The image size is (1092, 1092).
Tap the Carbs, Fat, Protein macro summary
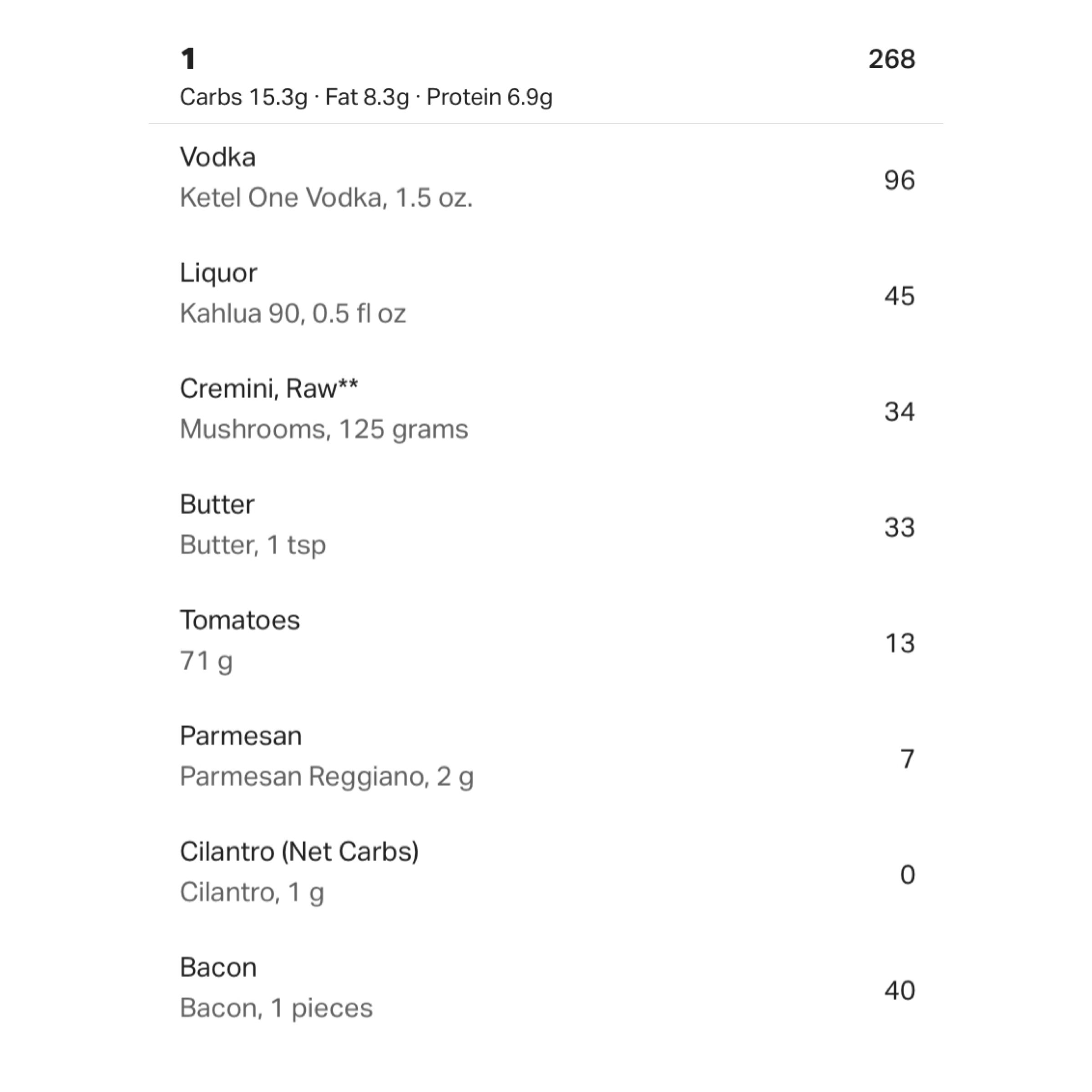[366, 97]
